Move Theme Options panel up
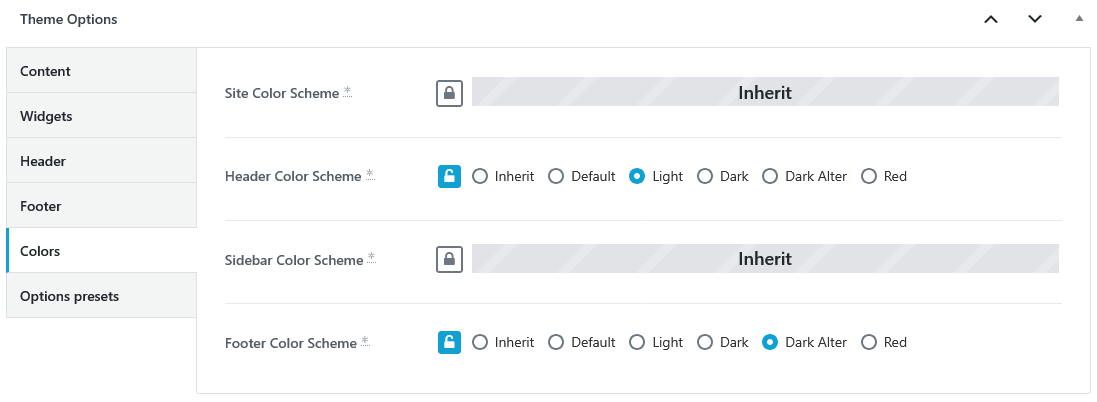The height and width of the screenshot is (402, 1097). click(x=991, y=20)
